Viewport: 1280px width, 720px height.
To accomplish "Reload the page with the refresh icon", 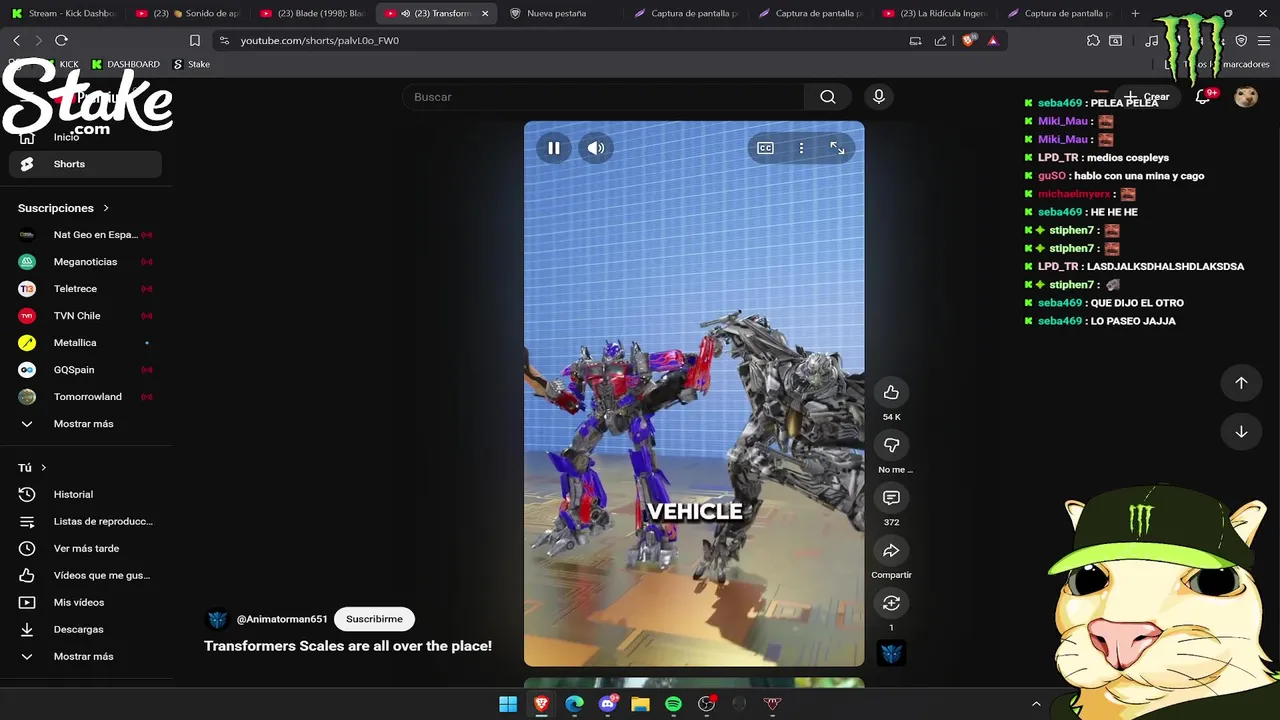I will tap(61, 40).
